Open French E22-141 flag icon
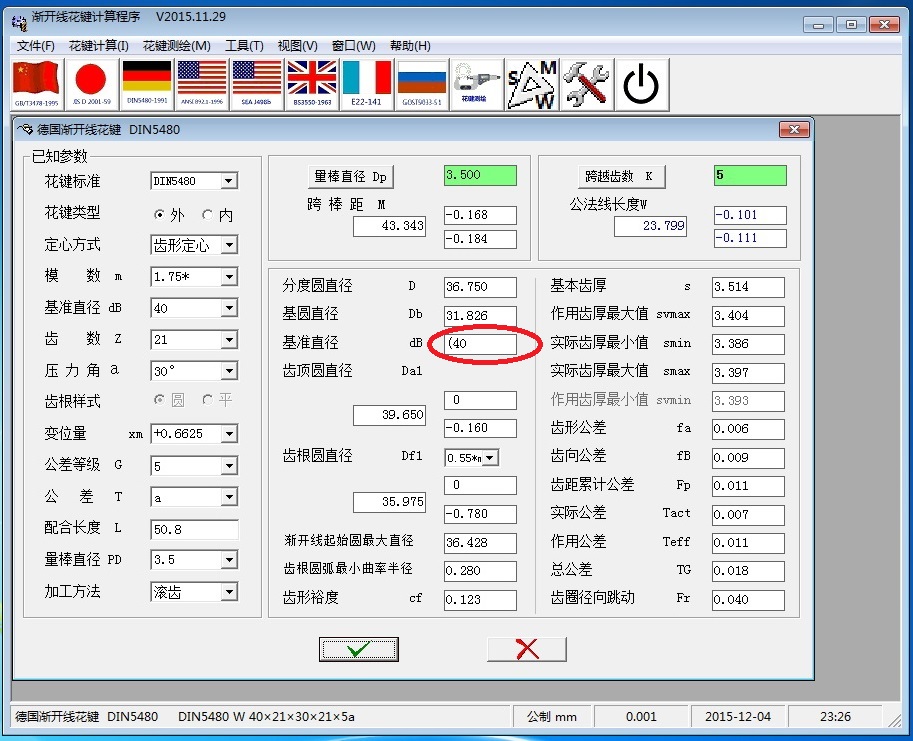Image resolution: width=913 pixels, height=741 pixels. tap(367, 84)
